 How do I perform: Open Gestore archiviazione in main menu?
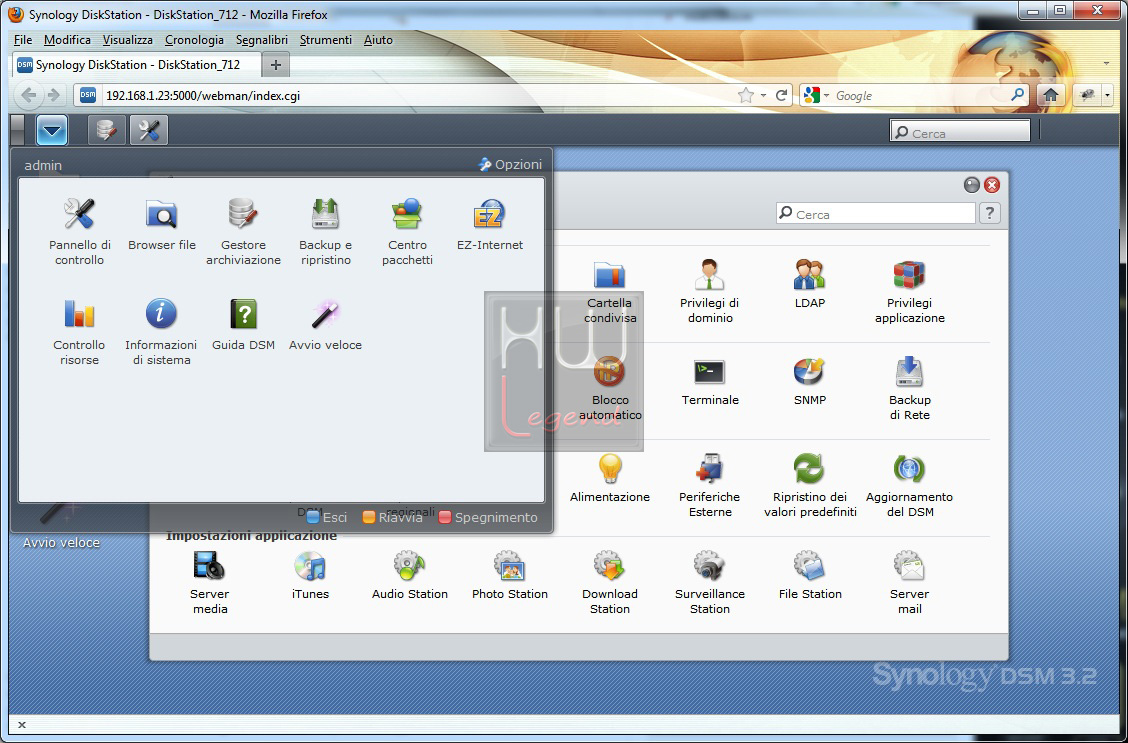pyautogui.click(x=243, y=232)
